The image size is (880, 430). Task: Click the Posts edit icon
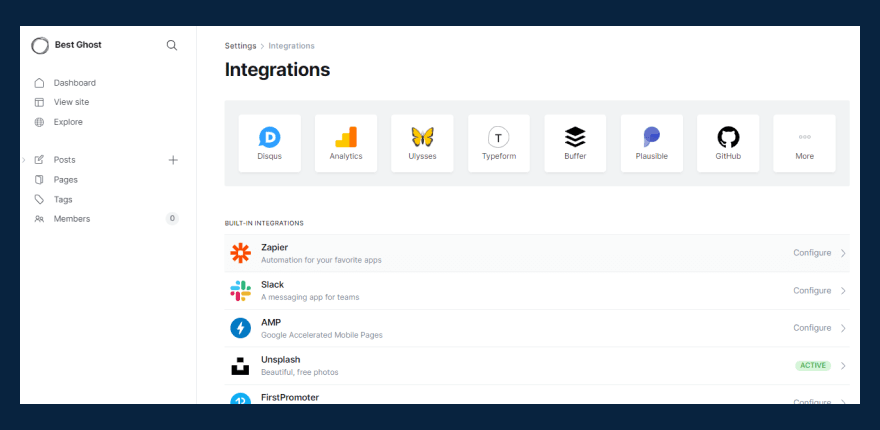(x=39, y=160)
